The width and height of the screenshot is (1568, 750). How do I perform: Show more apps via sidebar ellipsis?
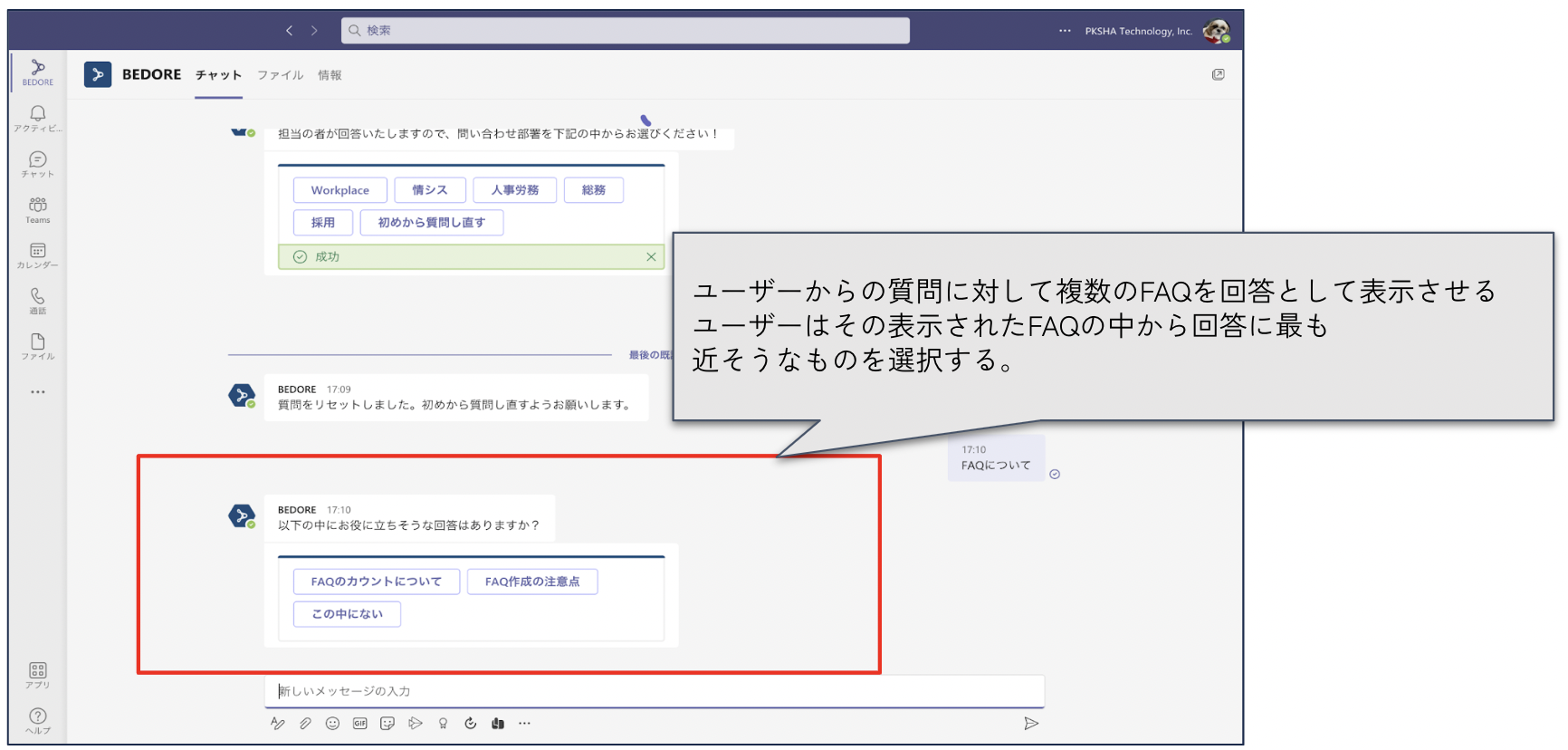[38, 392]
